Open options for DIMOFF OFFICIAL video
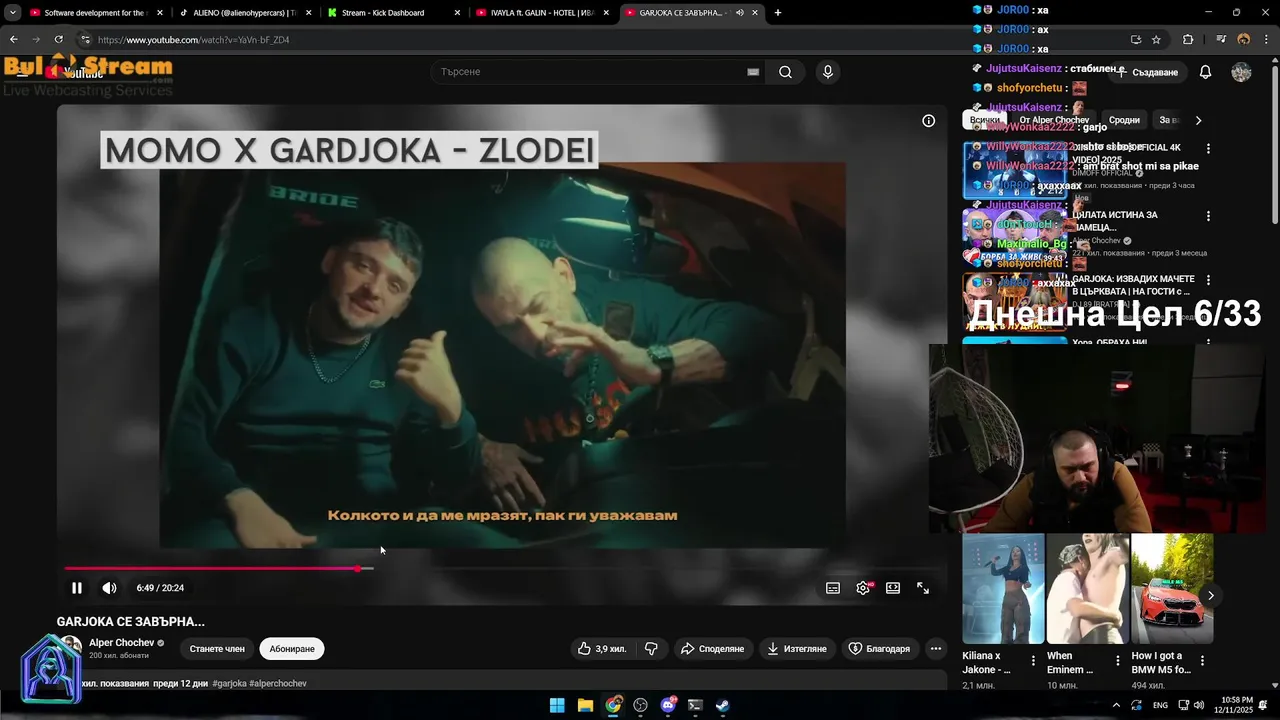The width and height of the screenshot is (1280, 720). pyautogui.click(x=1208, y=148)
